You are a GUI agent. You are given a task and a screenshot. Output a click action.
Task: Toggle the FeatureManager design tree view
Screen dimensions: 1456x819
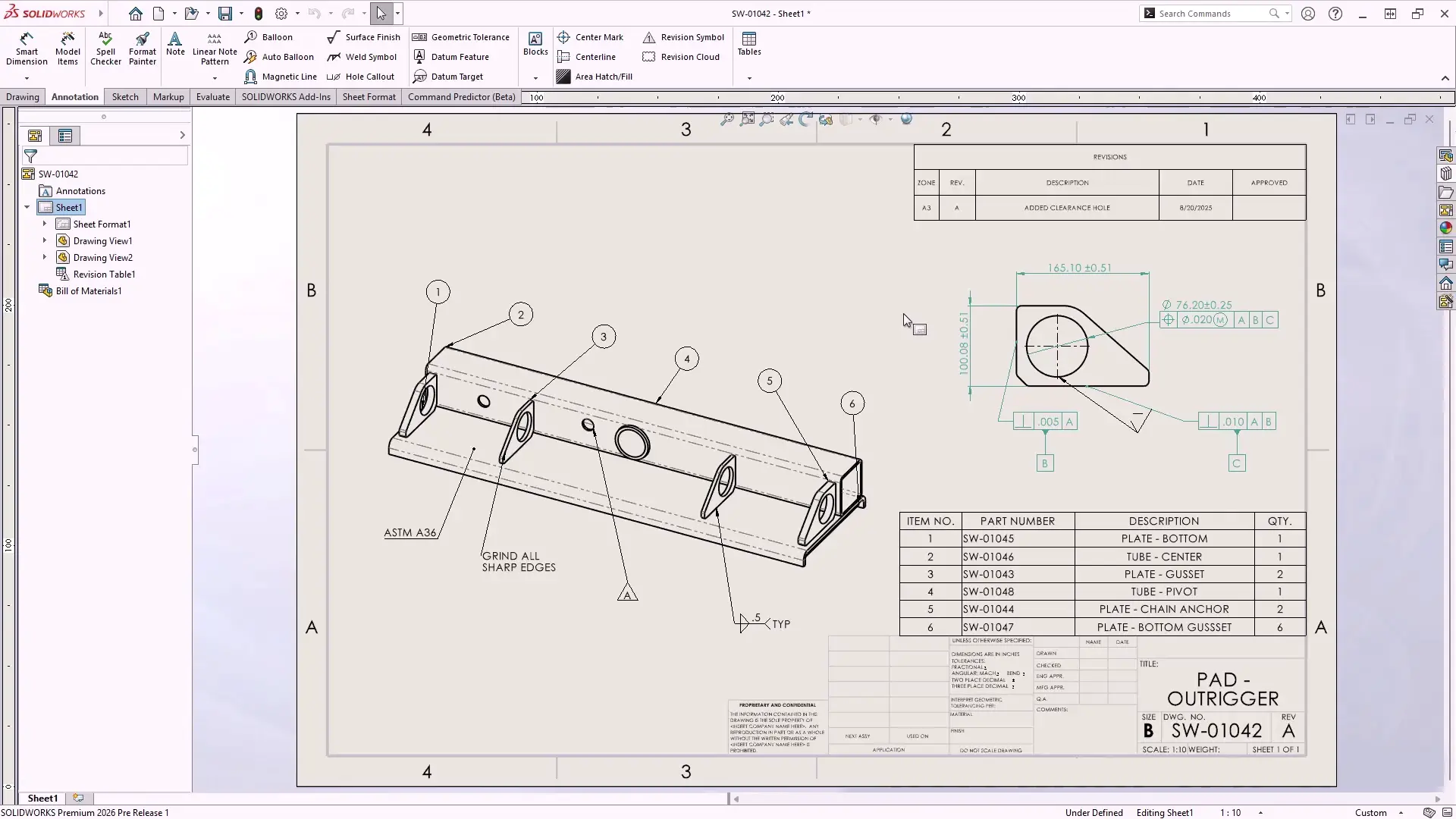pyautogui.click(x=35, y=135)
